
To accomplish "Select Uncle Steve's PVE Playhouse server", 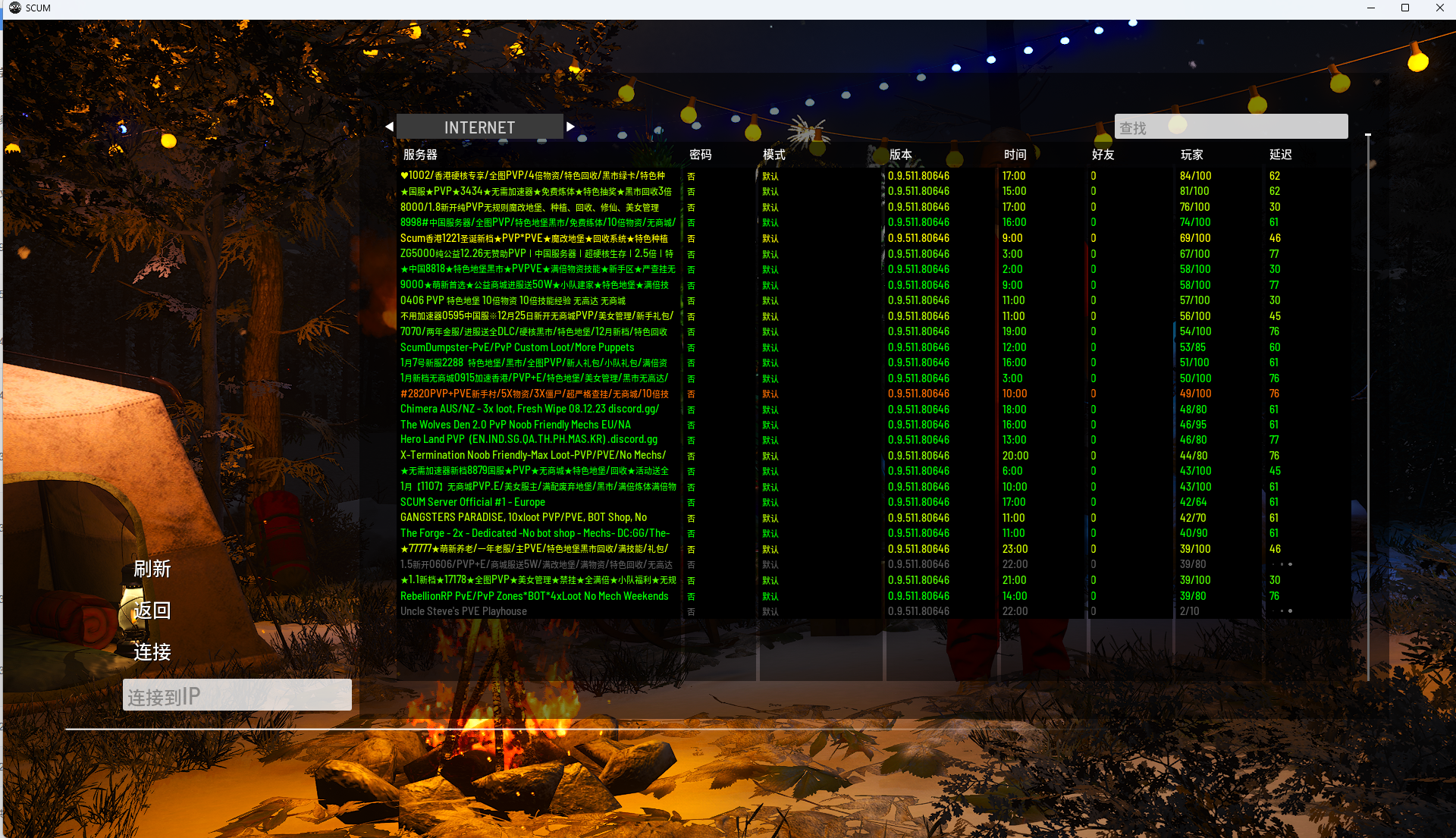I will 872,611.
